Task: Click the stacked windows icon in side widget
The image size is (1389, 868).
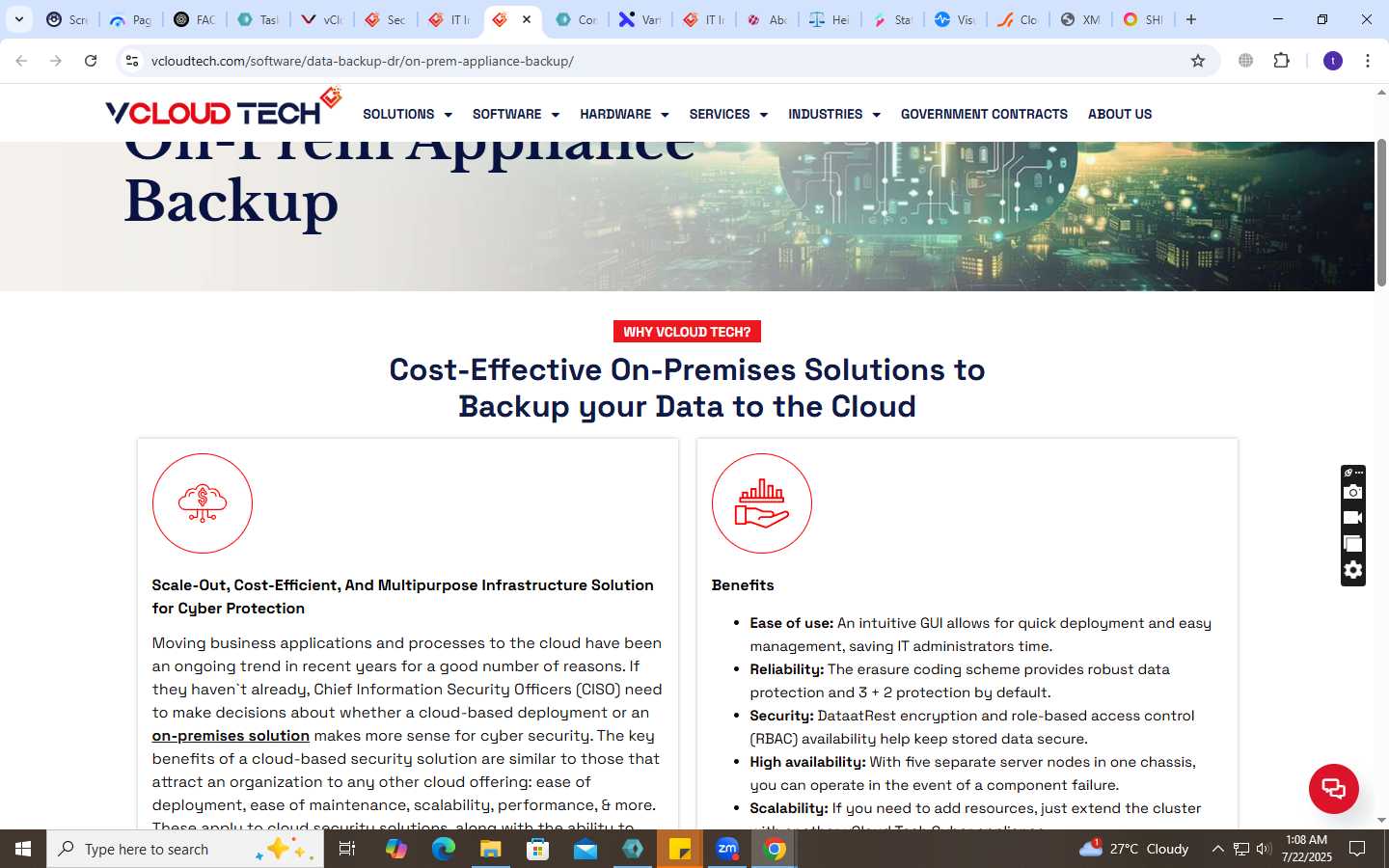Action: (1353, 544)
